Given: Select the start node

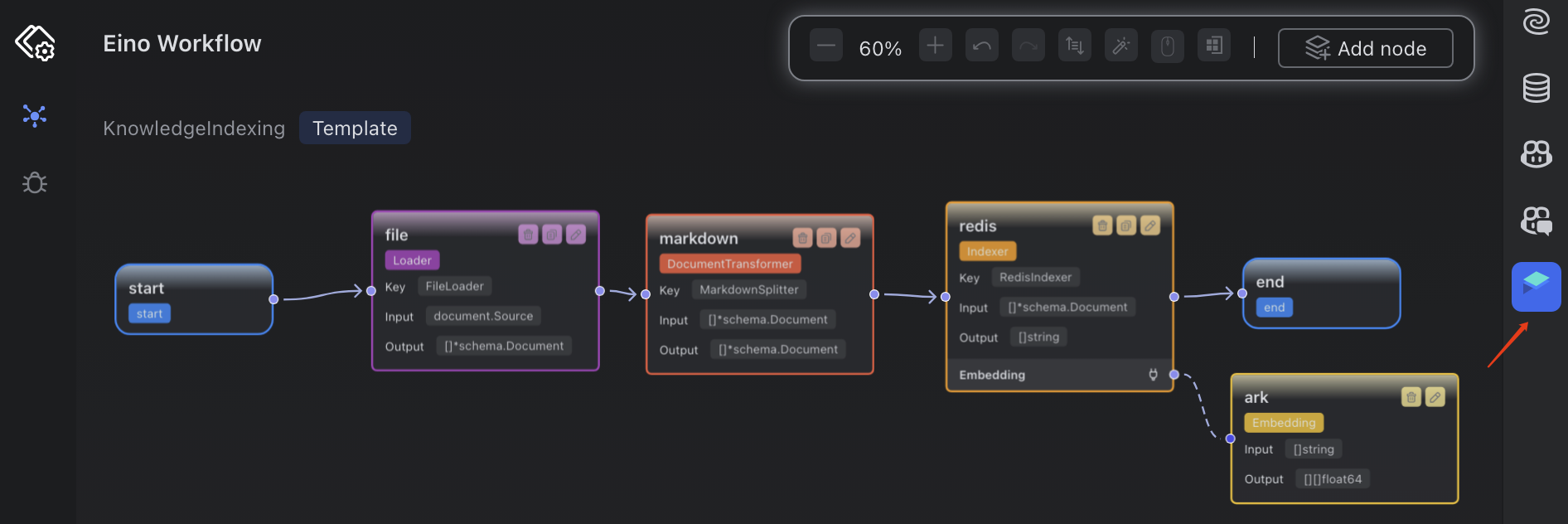Looking at the screenshot, I should click(x=194, y=299).
